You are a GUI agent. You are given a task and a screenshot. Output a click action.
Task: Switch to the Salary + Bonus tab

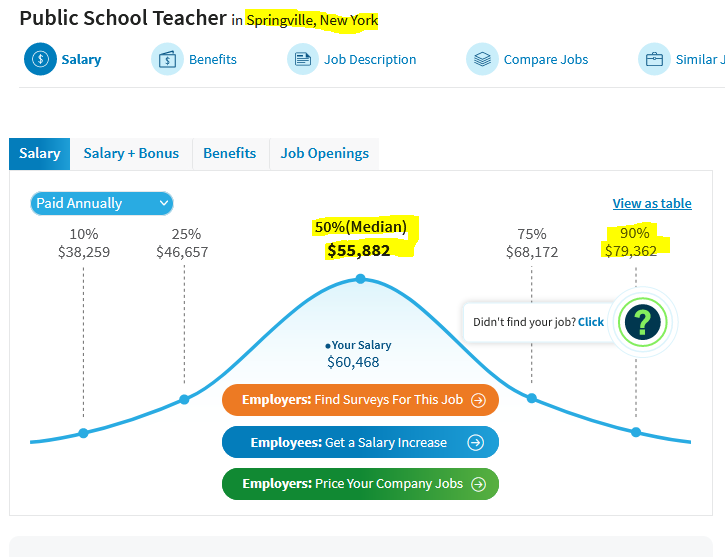pyautogui.click(x=131, y=153)
